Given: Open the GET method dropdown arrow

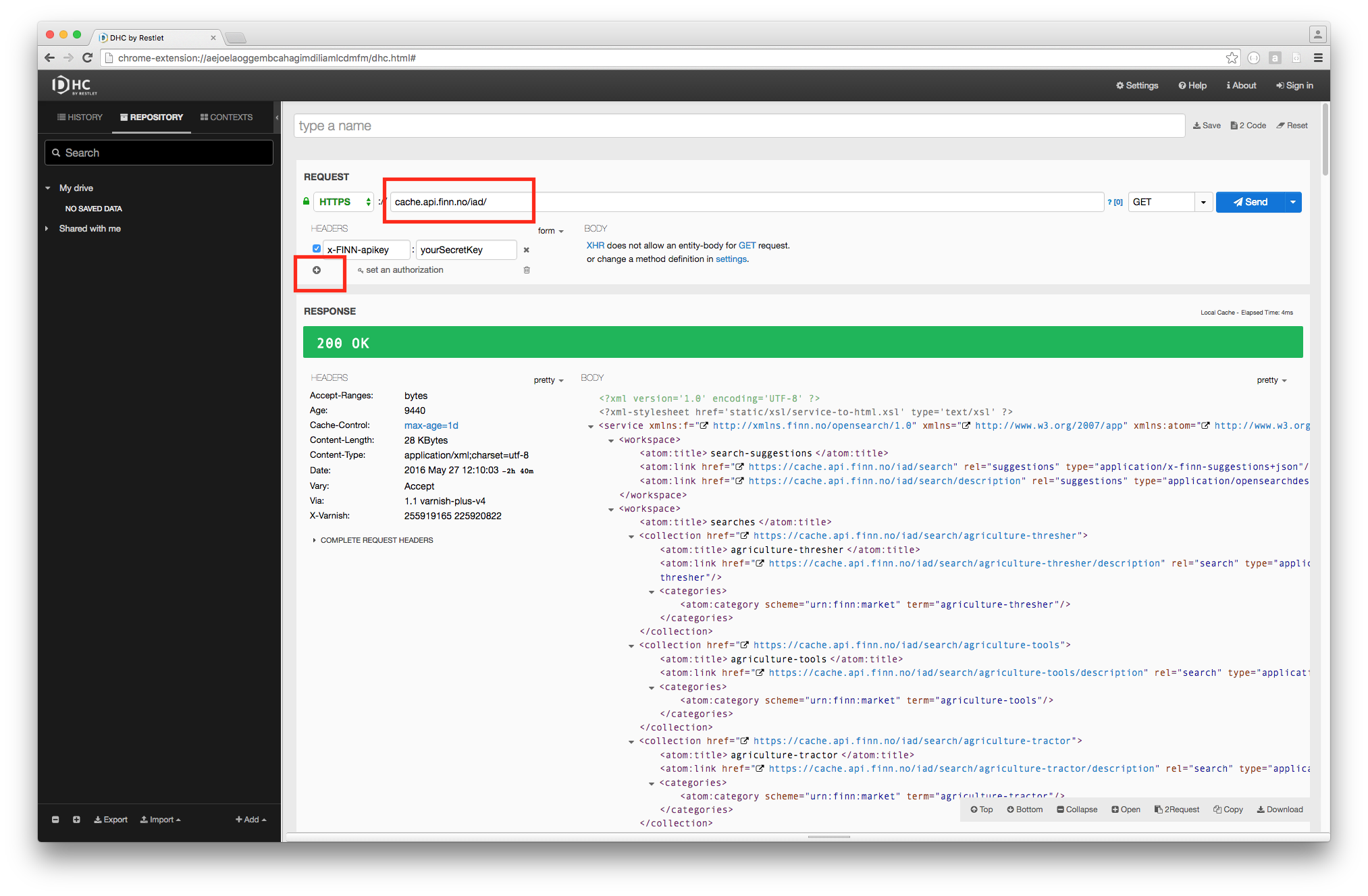Looking at the screenshot, I should (1203, 202).
